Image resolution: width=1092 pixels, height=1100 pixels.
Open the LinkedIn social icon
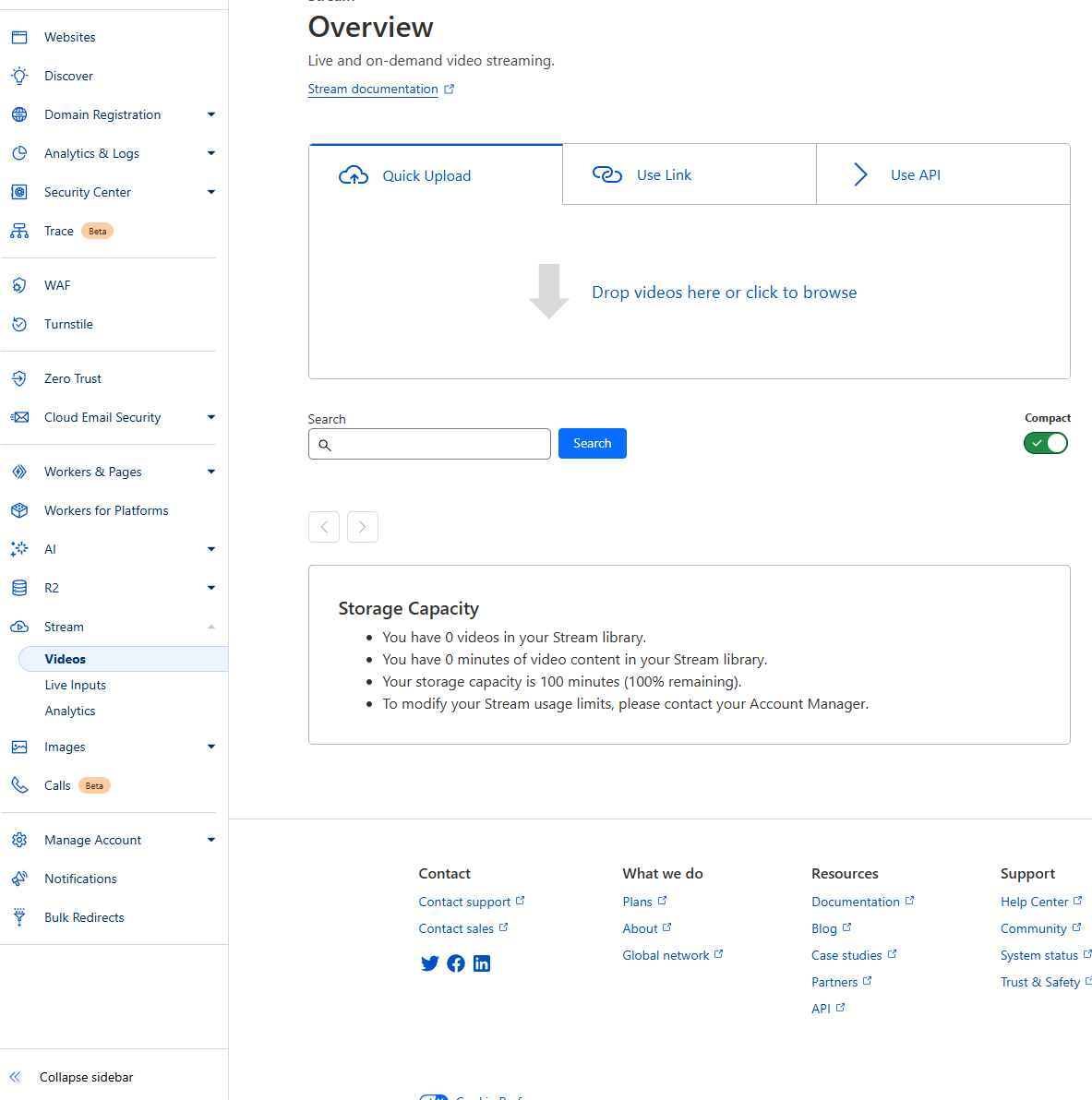[482, 963]
